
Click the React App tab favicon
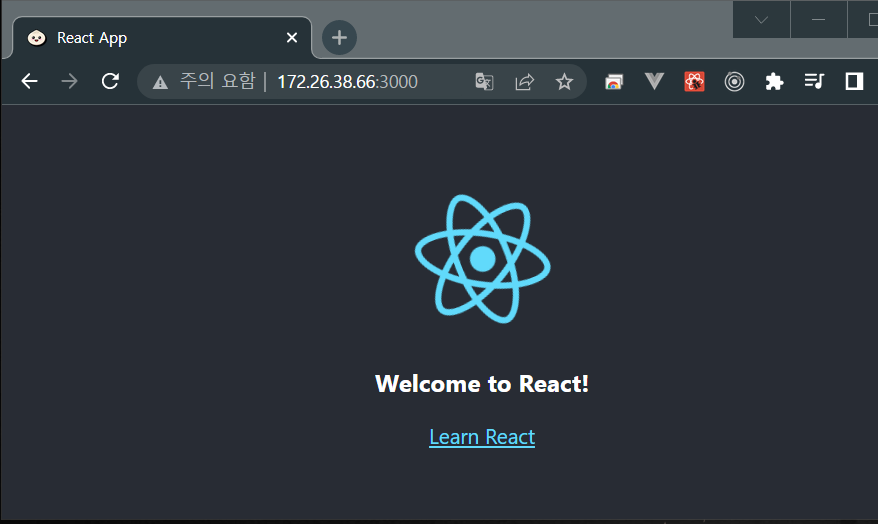tap(37, 38)
